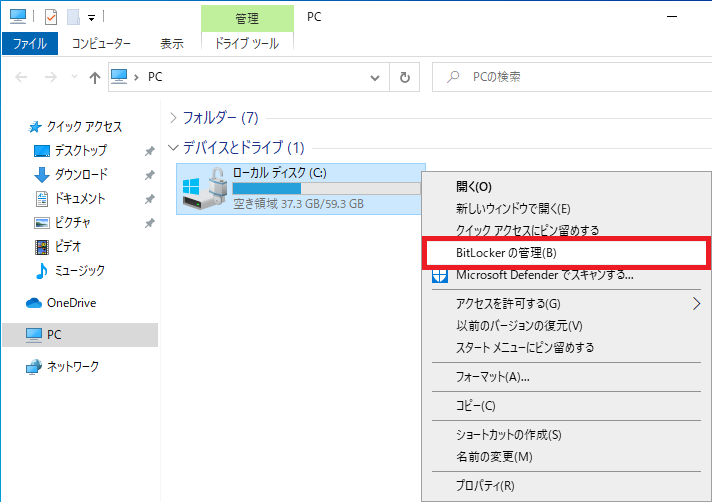Click the Microsoft Defender shield icon
Image resolution: width=712 pixels, height=502 pixels.
click(x=440, y=276)
